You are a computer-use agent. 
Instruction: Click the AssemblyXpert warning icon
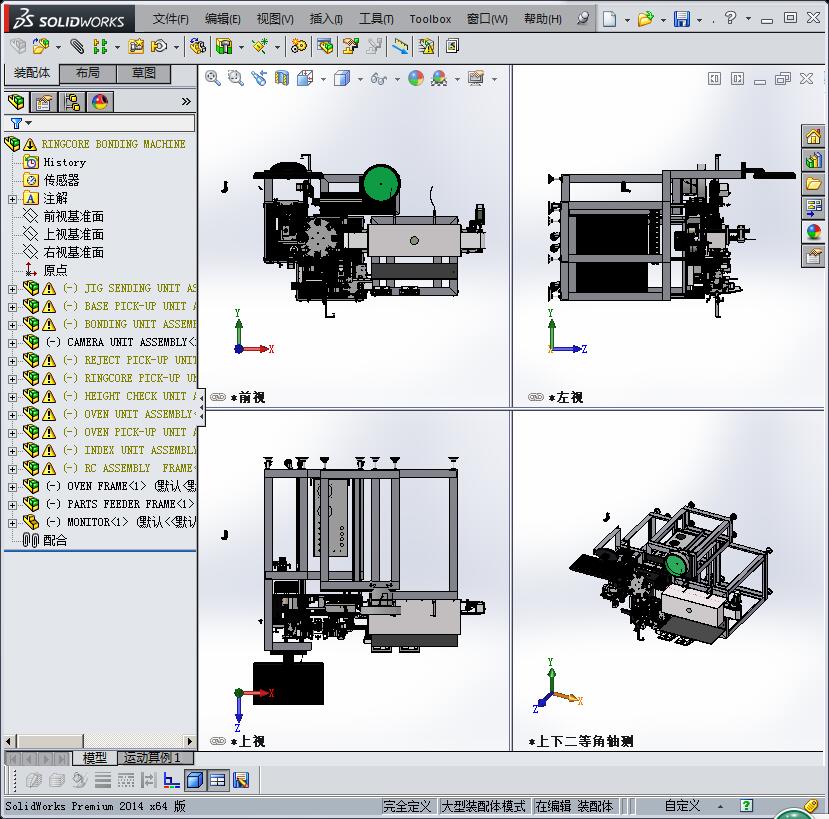coord(426,47)
